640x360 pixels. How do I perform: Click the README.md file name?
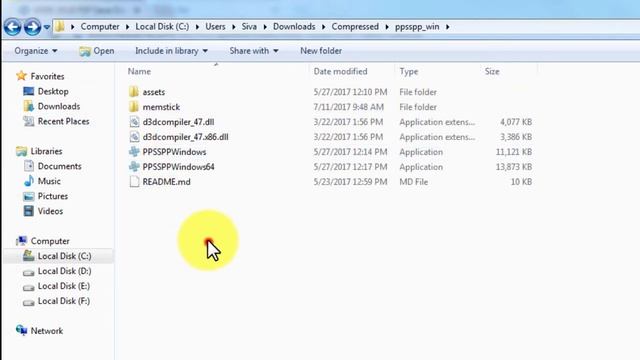(x=167, y=182)
